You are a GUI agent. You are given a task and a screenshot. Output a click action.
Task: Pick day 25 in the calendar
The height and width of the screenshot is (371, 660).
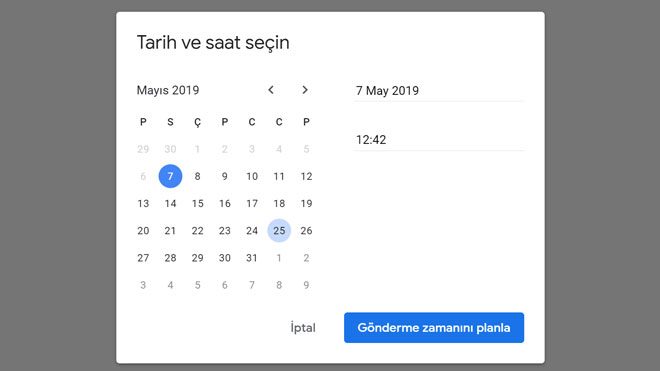pos(279,230)
